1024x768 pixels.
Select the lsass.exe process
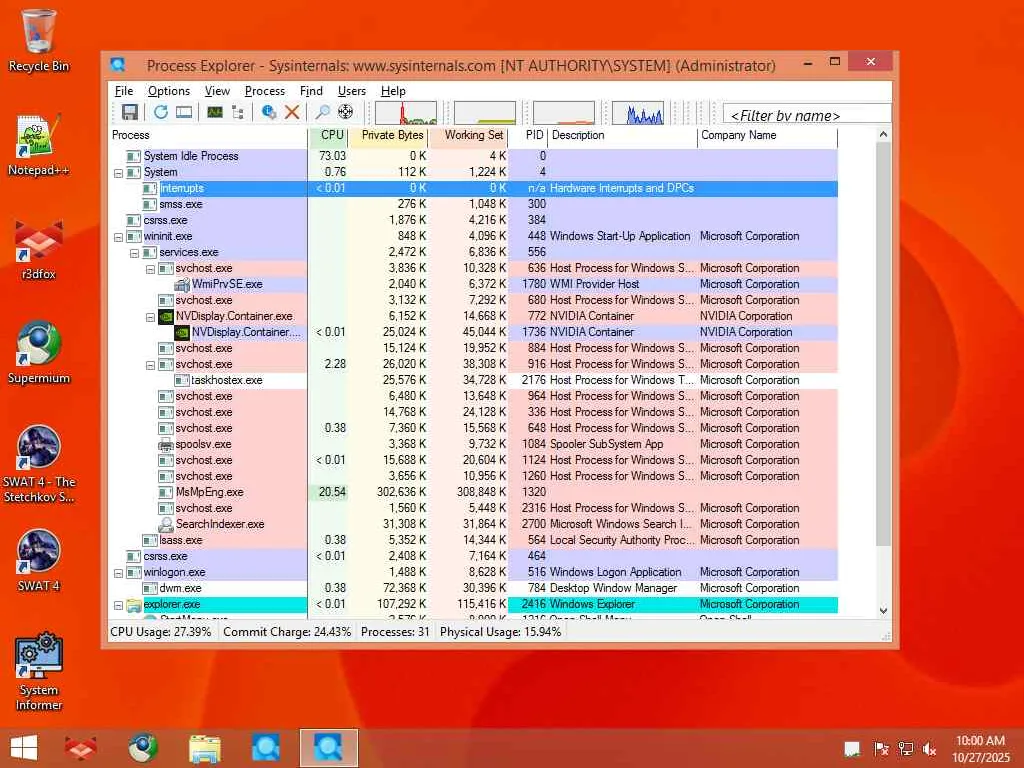point(473,540)
